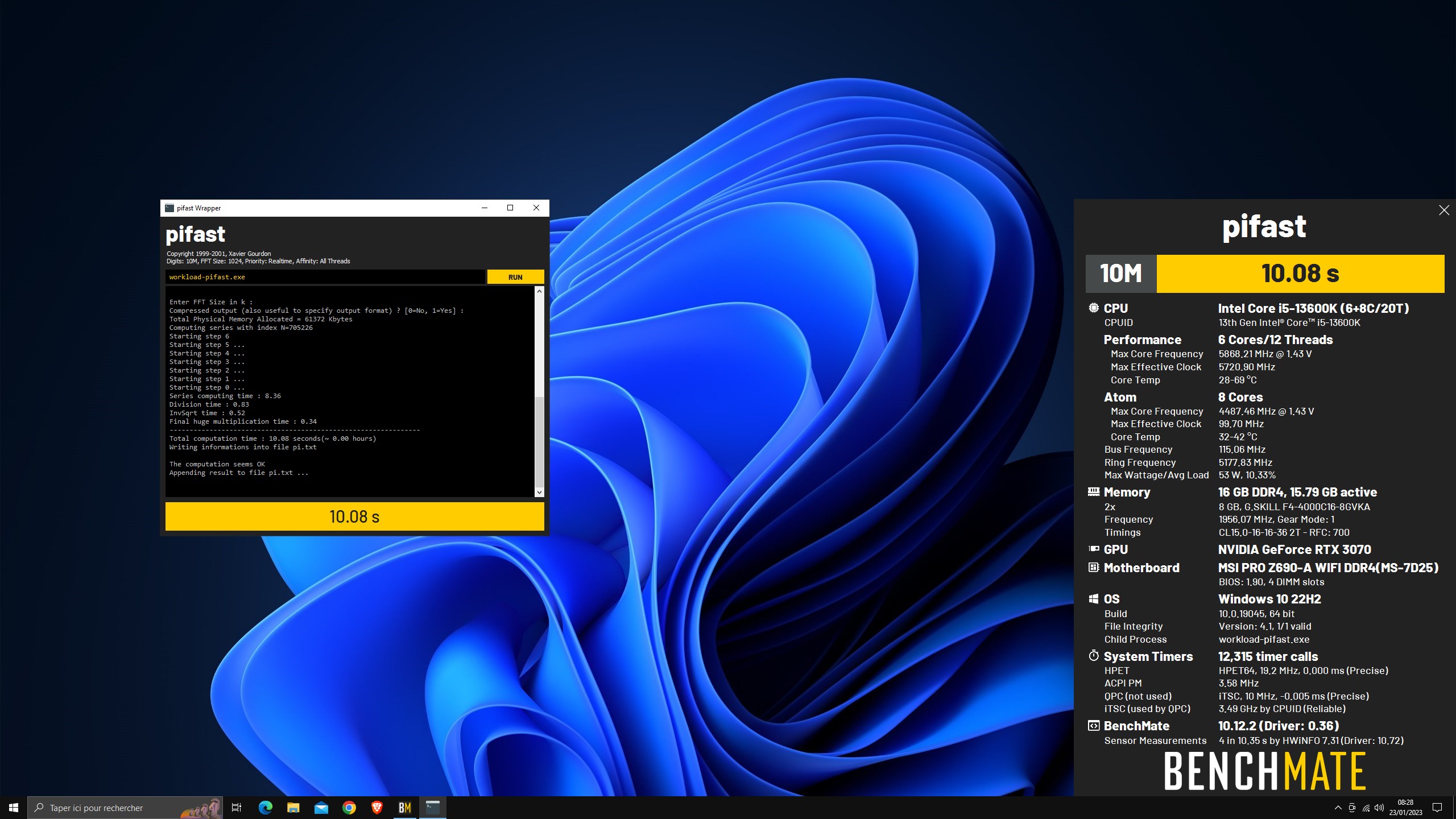
Task: Click the Wi-Fi network tray icon
Action: pos(1366,808)
